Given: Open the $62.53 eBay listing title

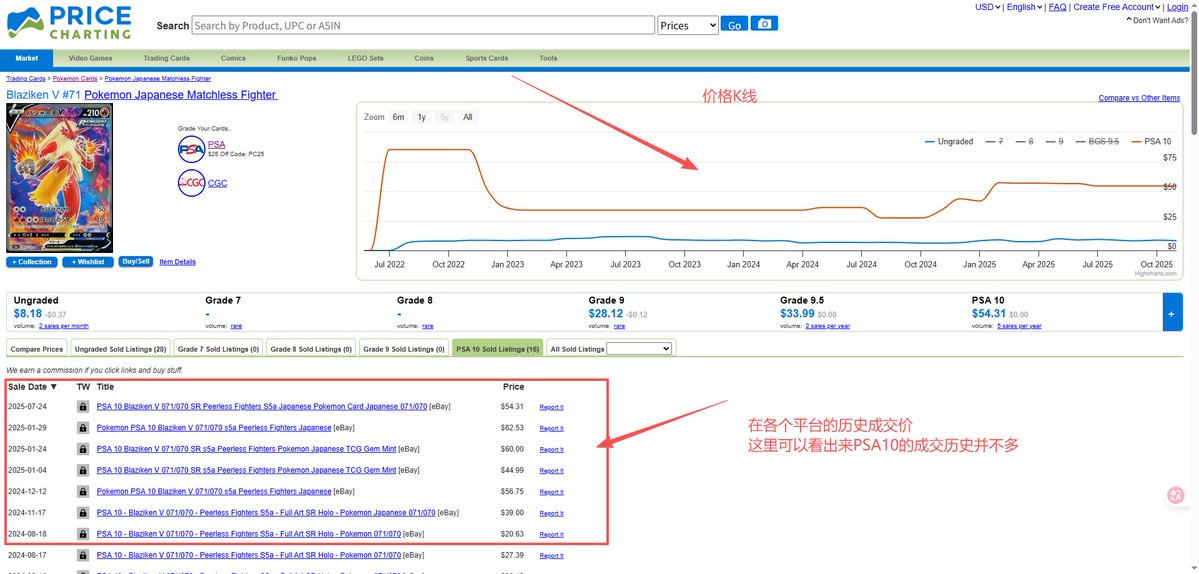Looking at the screenshot, I should [x=214, y=428].
